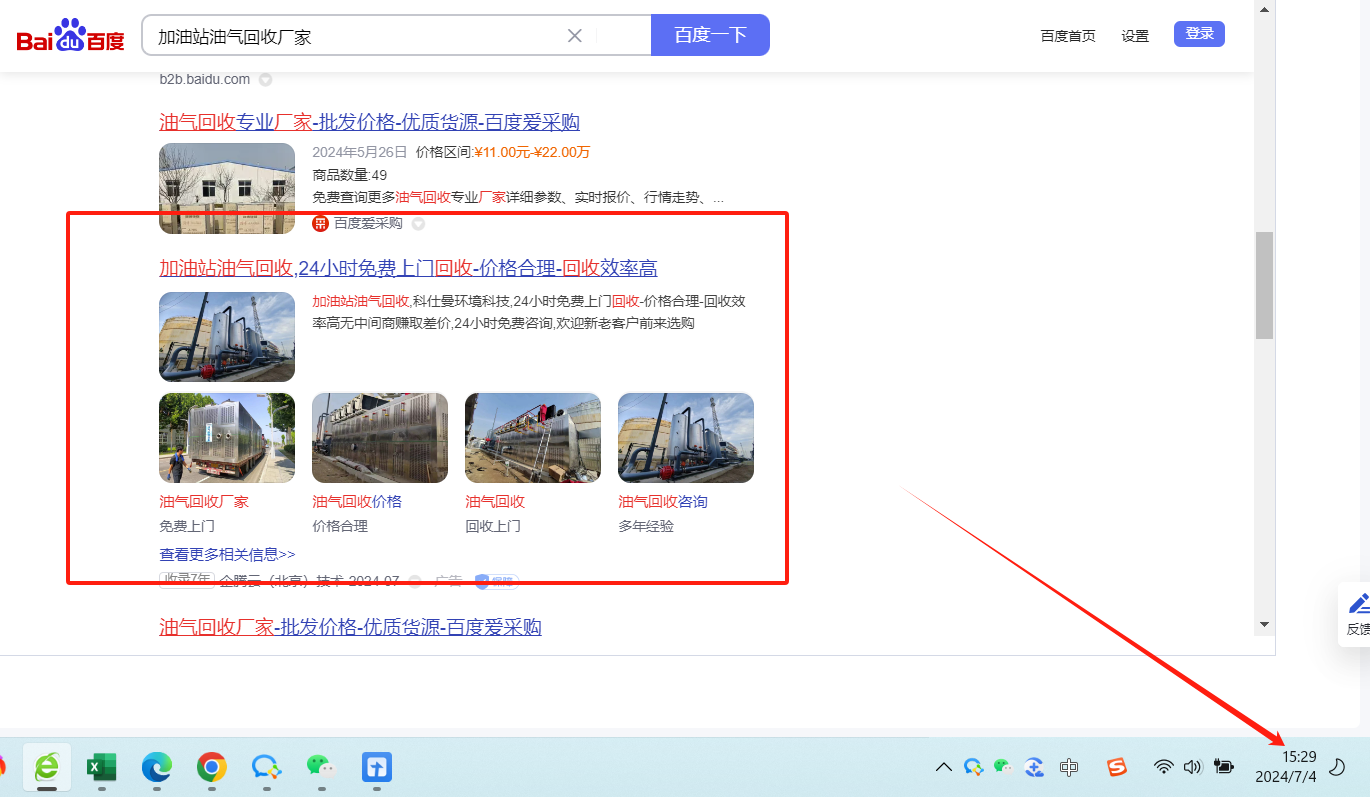Open 设置 in the top navigation

tap(1135, 36)
